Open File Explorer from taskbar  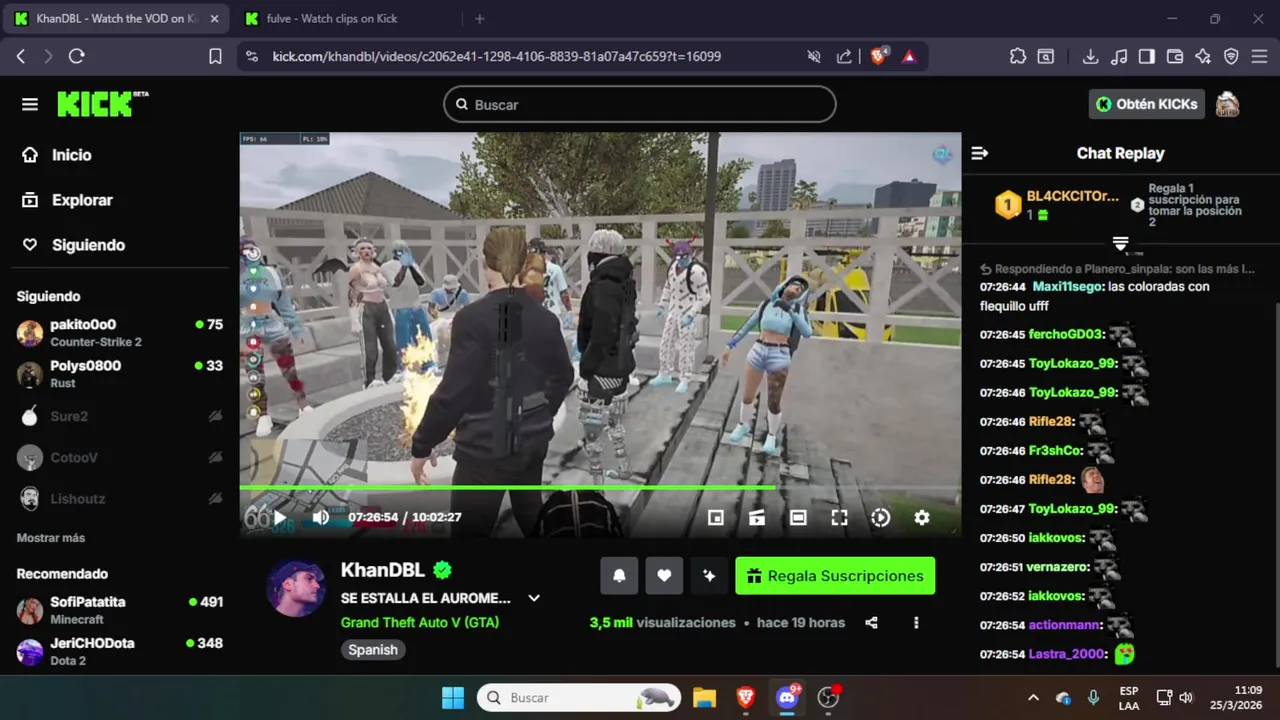coord(705,697)
